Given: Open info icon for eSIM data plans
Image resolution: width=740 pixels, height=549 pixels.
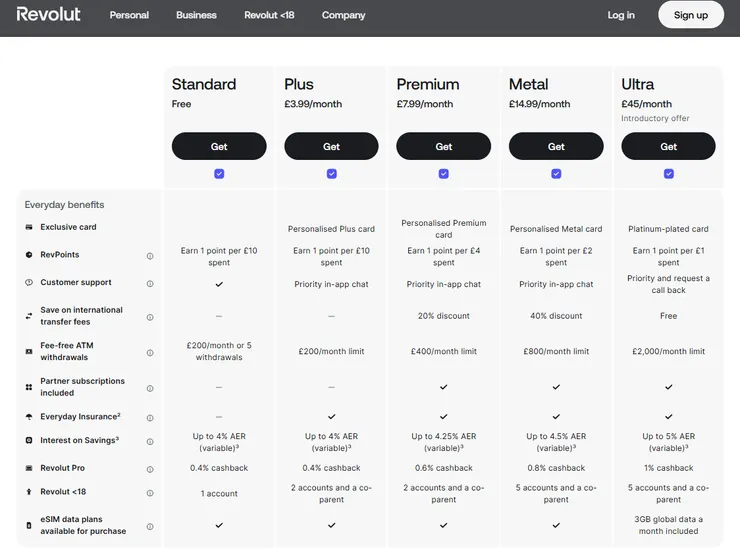Looking at the screenshot, I should [x=150, y=527].
